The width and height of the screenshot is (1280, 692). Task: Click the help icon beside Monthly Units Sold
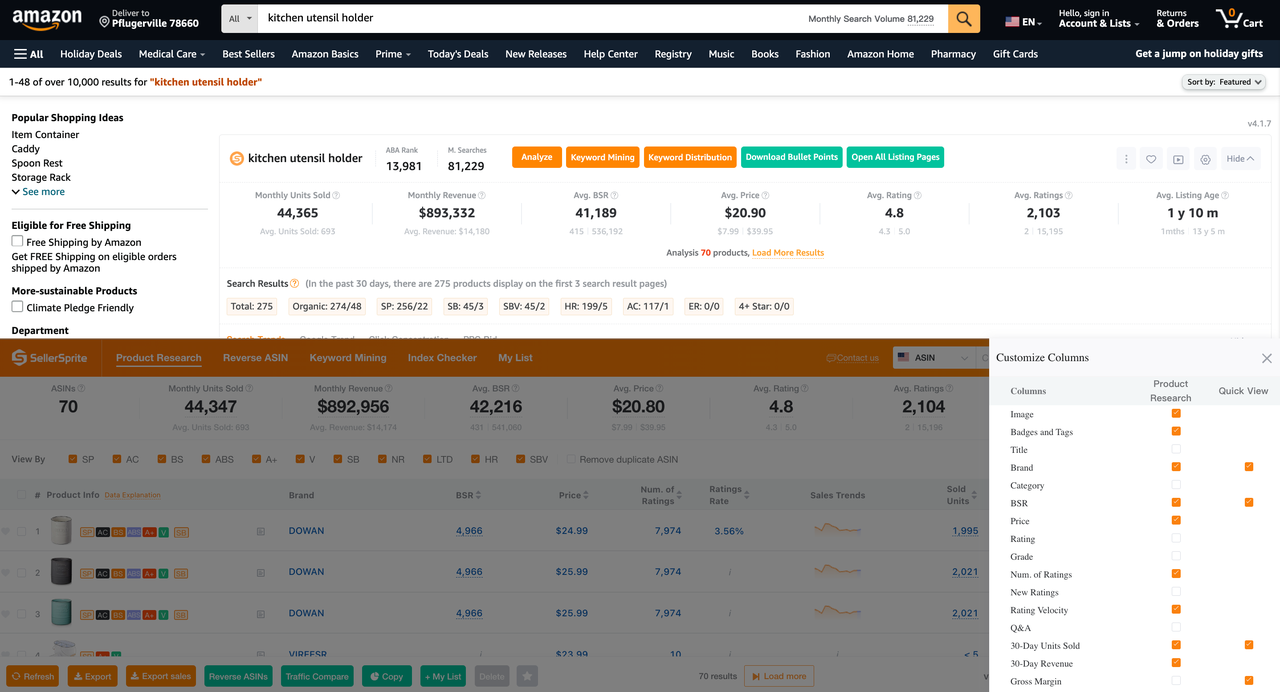pos(336,196)
